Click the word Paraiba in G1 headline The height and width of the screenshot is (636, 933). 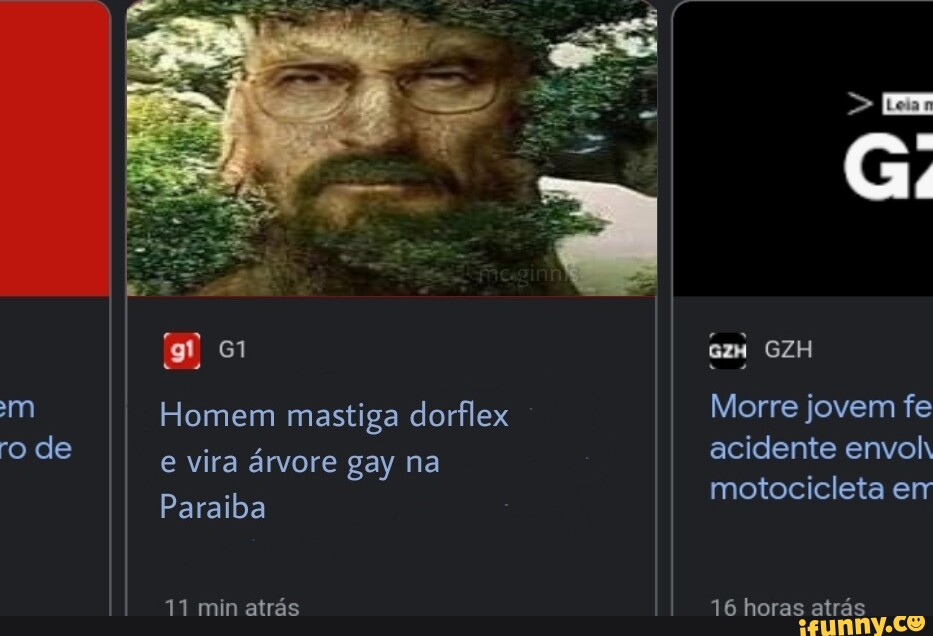click(x=212, y=507)
